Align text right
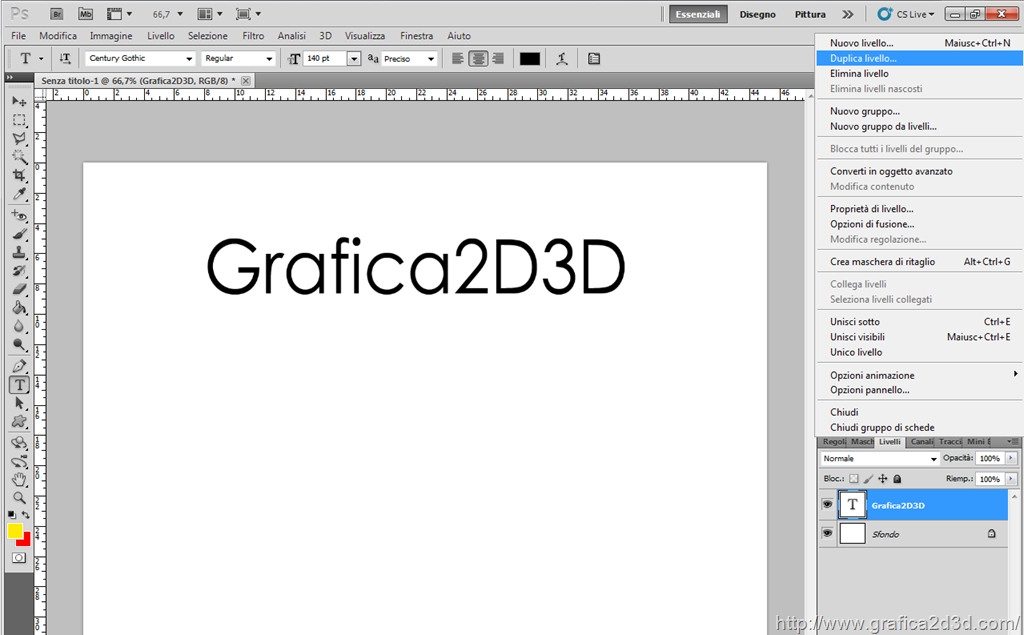 498,59
